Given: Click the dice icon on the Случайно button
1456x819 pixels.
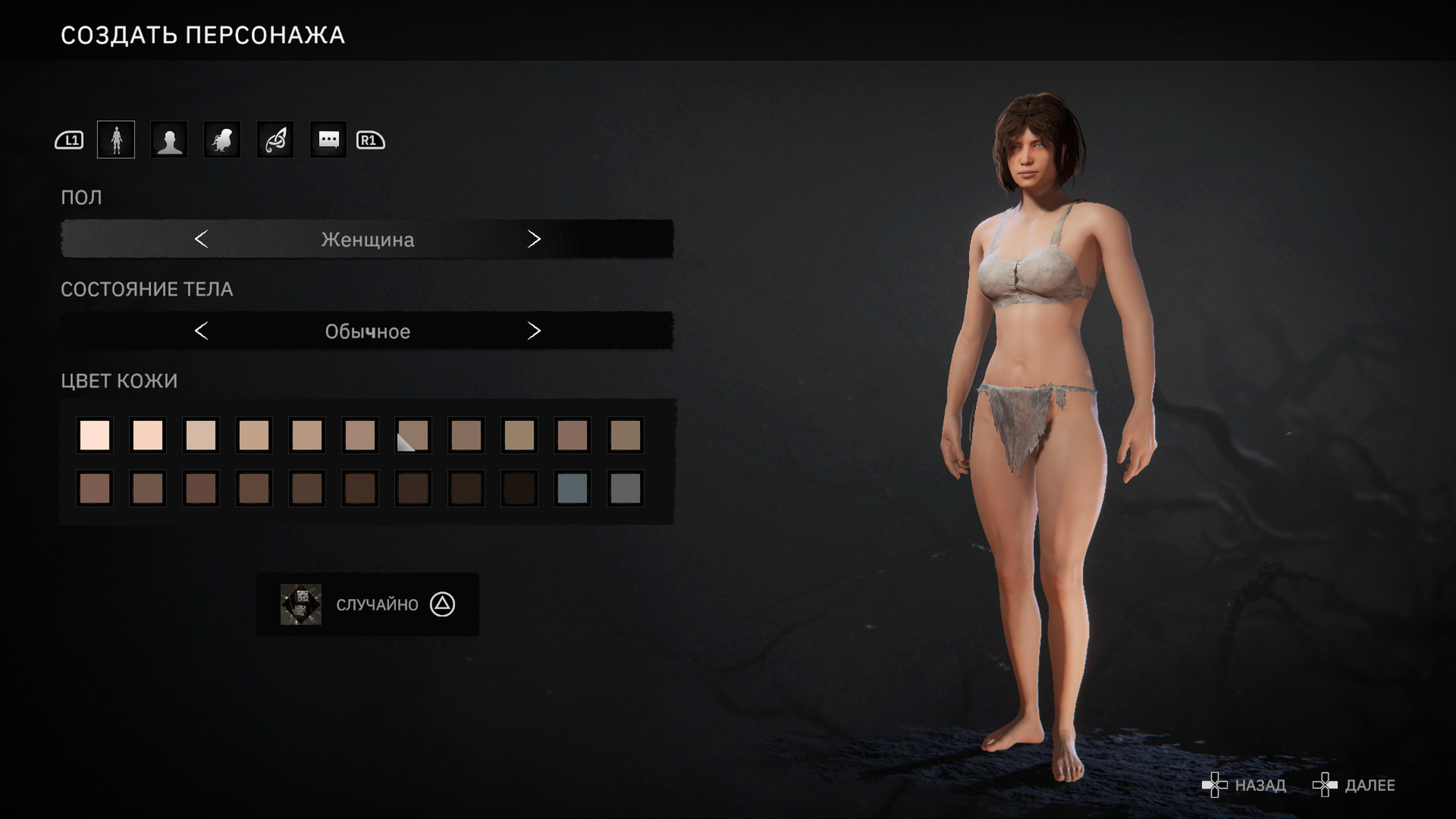Looking at the screenshot, I should [301, 604].
